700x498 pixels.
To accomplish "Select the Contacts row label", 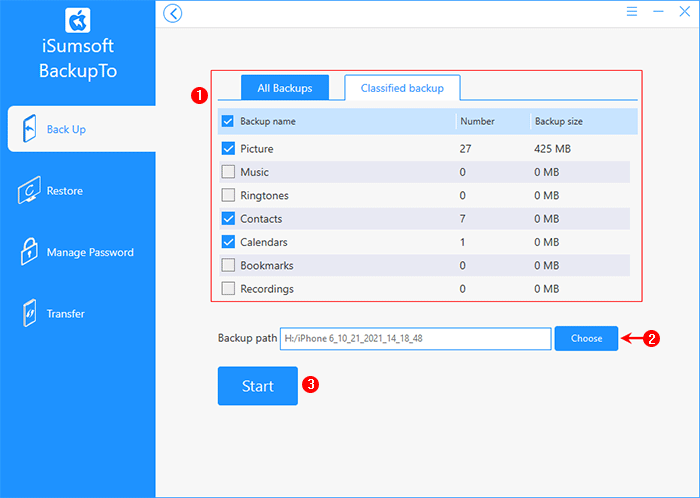I will coord(261,219).
